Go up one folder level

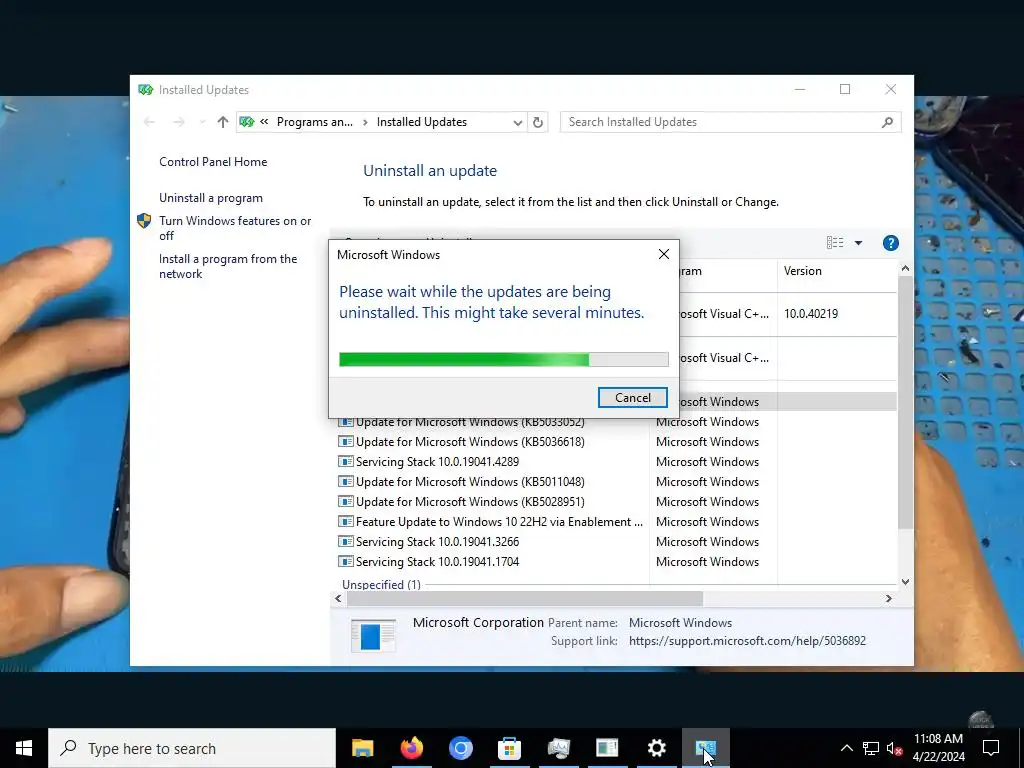(x=223, y=122)
